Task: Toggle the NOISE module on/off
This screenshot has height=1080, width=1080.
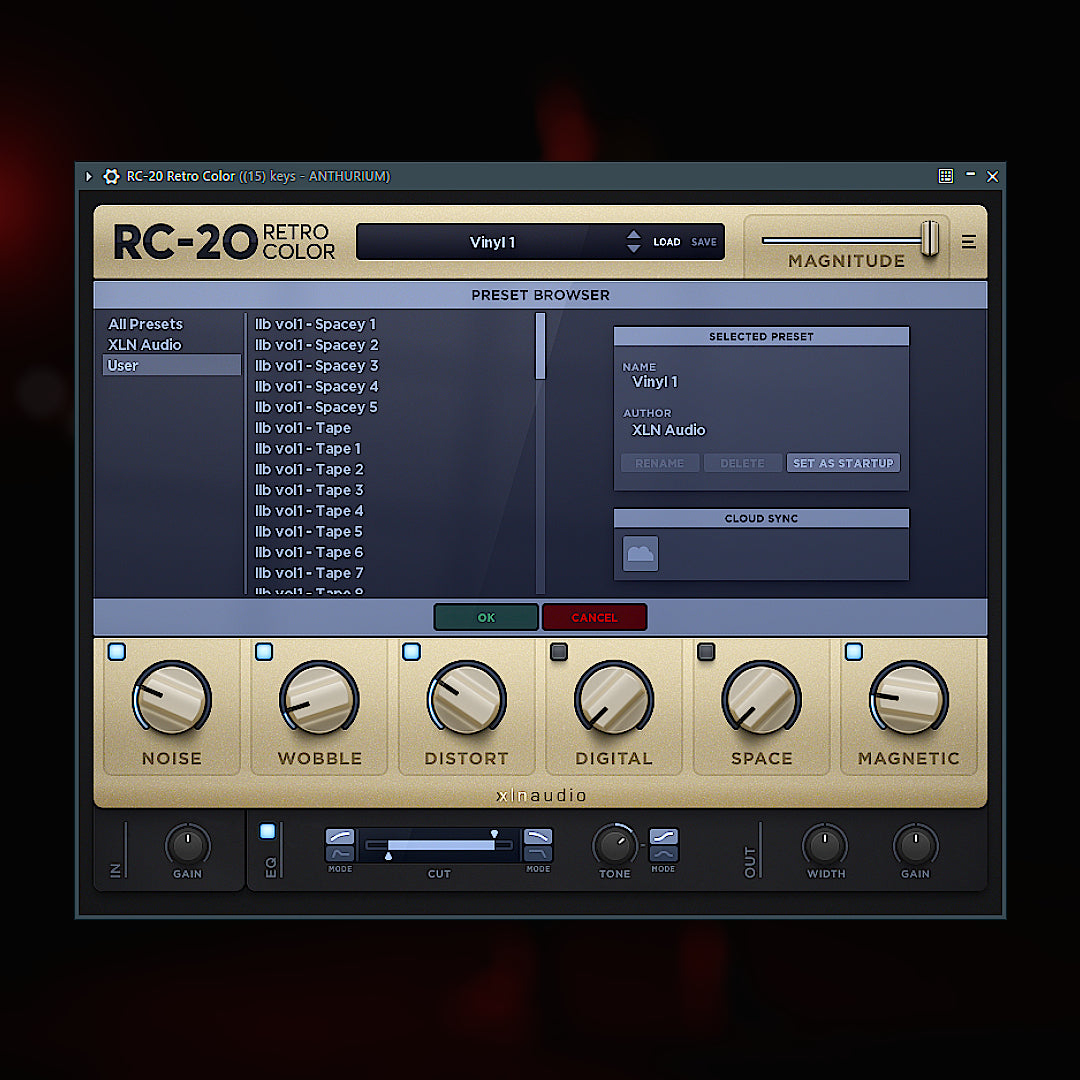Action: 117,652
